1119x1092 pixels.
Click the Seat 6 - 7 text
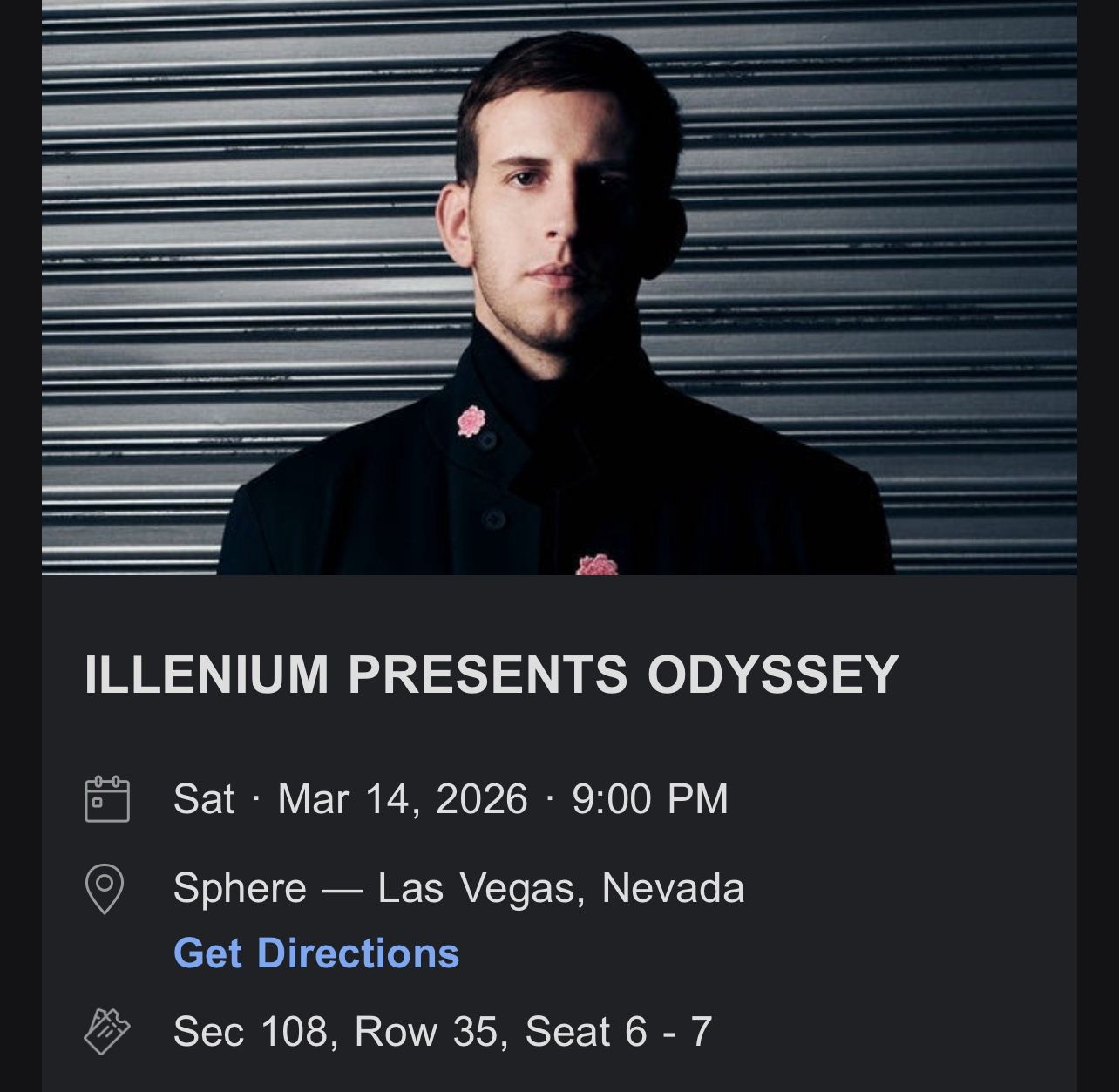pos(619,1032)
